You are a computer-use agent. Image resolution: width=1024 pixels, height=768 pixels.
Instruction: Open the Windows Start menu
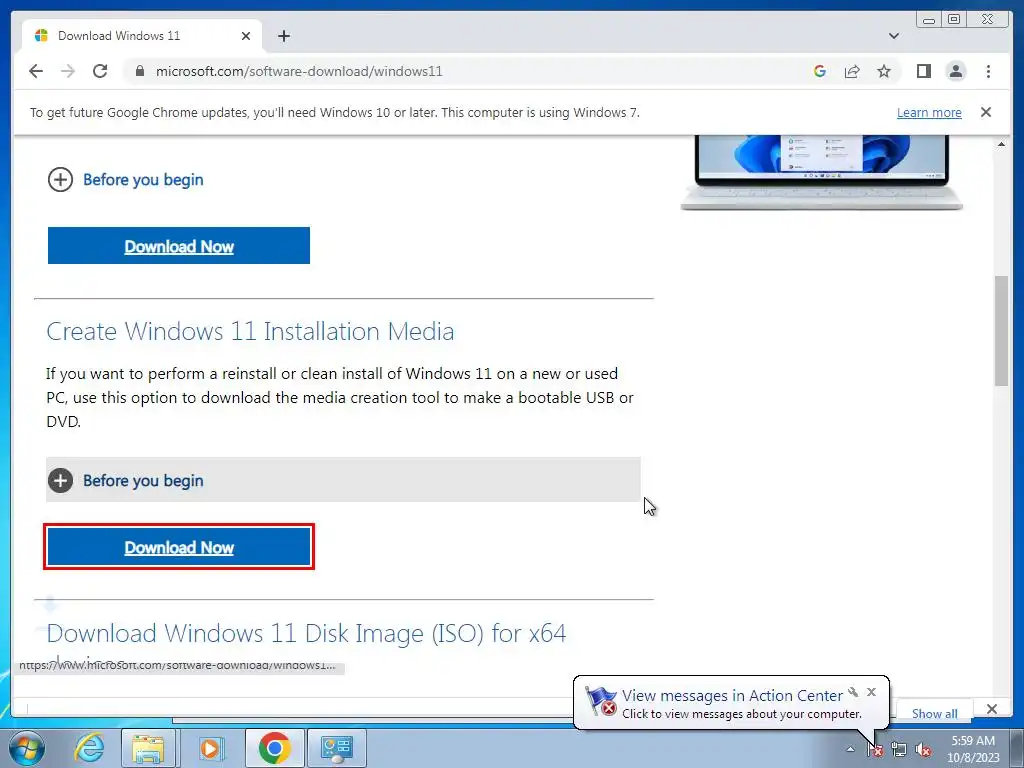click(x=26, y=748)
